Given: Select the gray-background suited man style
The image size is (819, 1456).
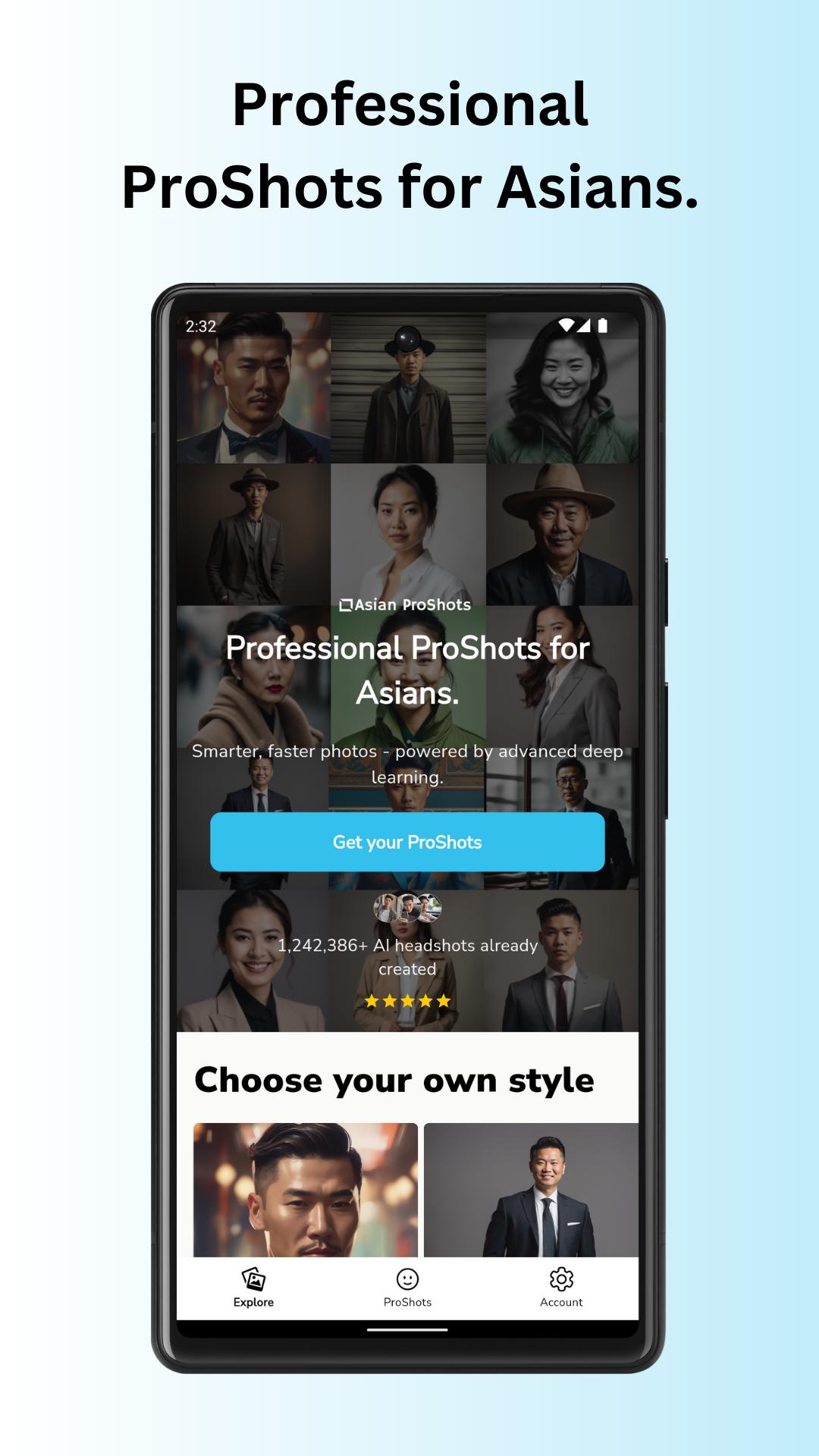Looking at the screenshot, I should 531,1190.
